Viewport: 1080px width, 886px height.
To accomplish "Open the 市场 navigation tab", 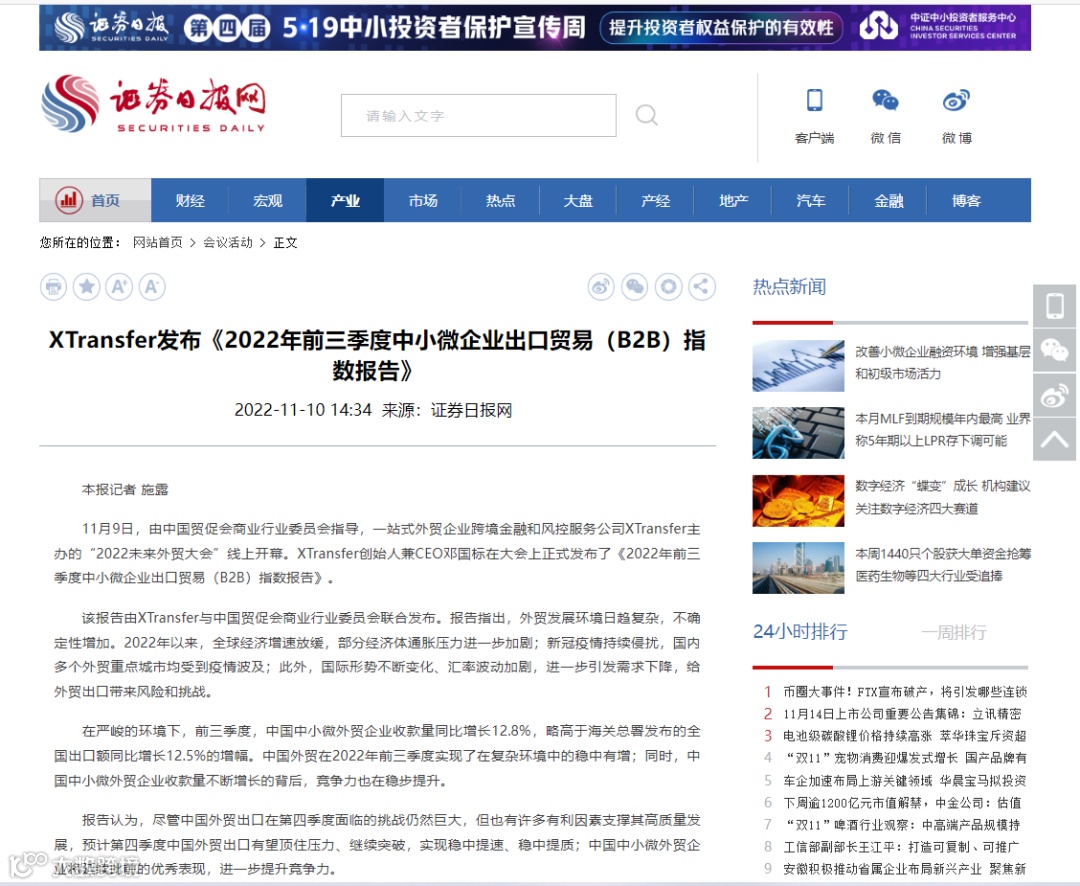I will tap(423, 200).
